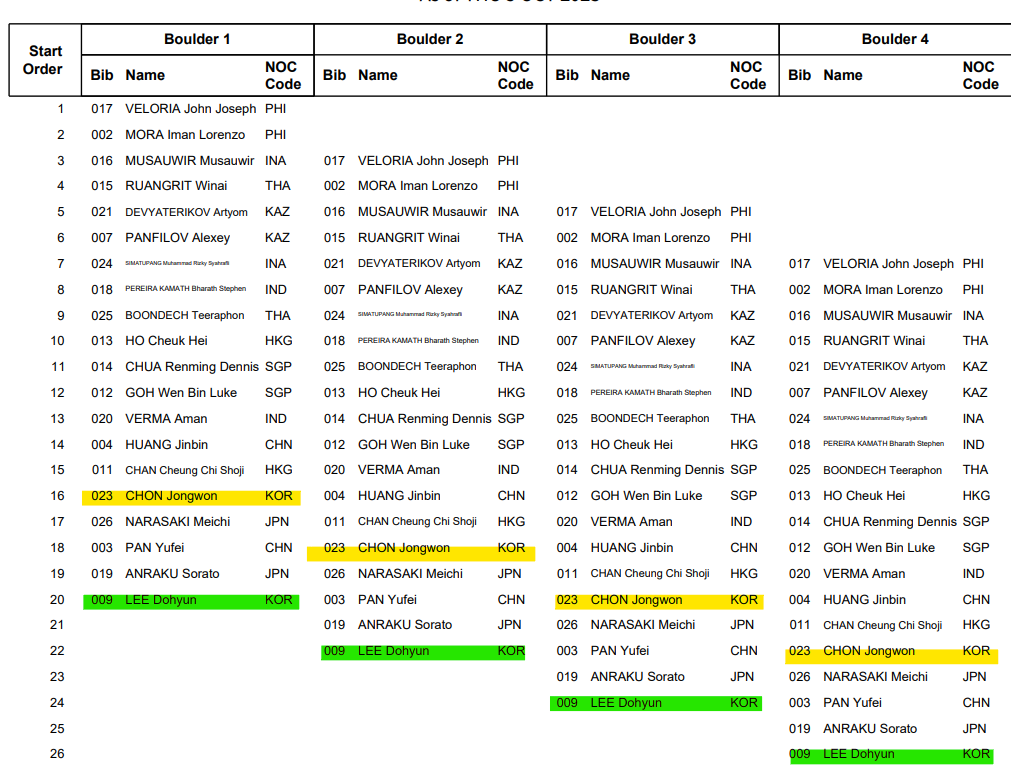Image resolution: width=1011 pixels, height=767 pixels.
Task: Click ANRAKU Sorato in Boulder 1 column
Action: coord(172,574)
